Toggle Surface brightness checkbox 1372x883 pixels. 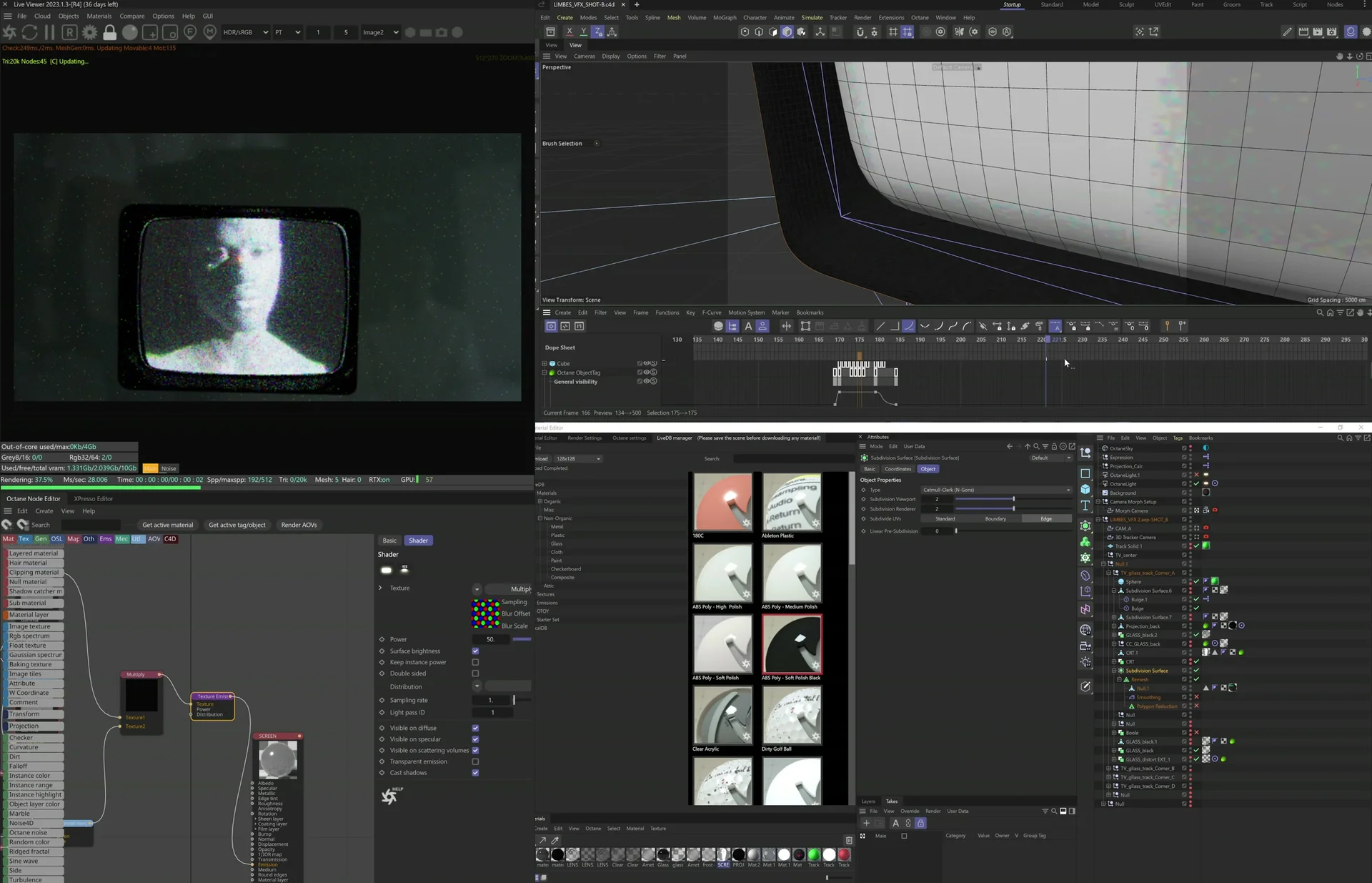(x=475, y=651)
